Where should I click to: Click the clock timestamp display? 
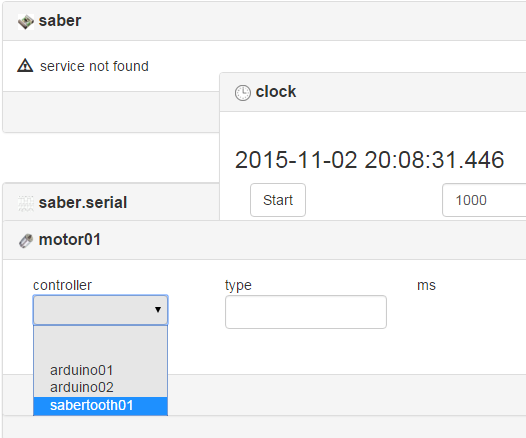tap(369, 160)
